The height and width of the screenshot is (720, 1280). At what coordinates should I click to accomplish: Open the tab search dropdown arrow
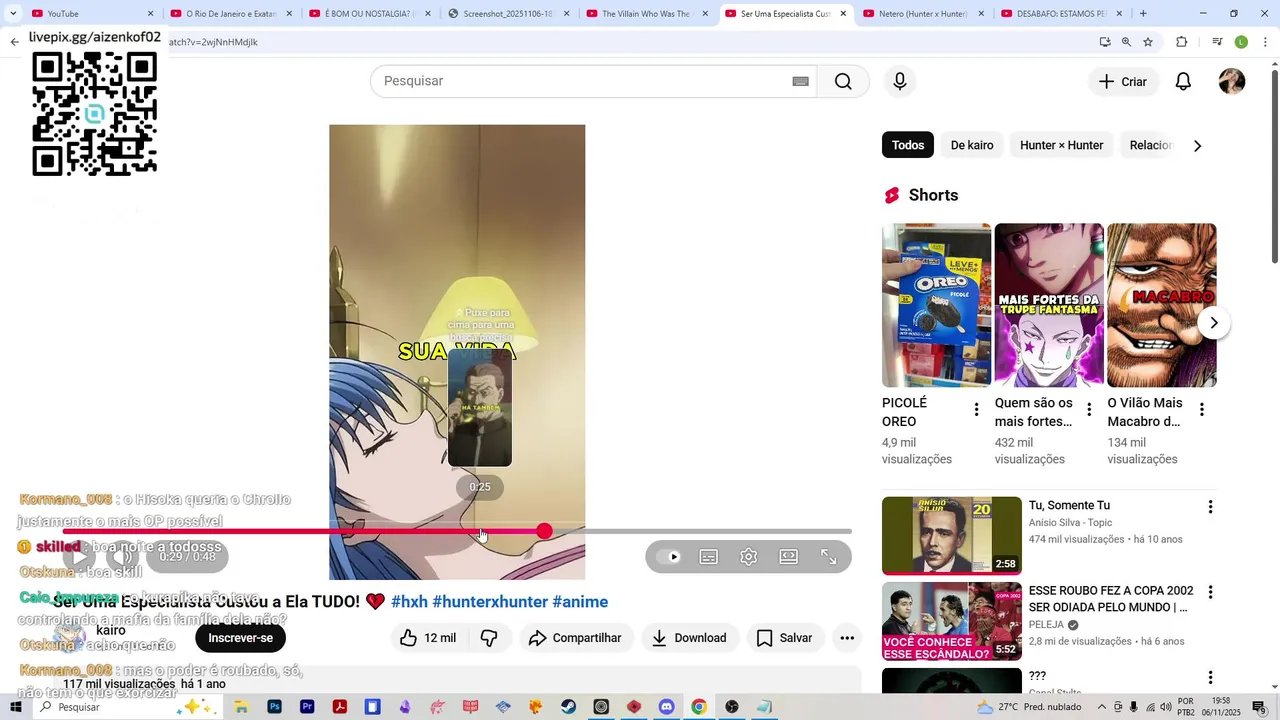click(x=11, y=14)
